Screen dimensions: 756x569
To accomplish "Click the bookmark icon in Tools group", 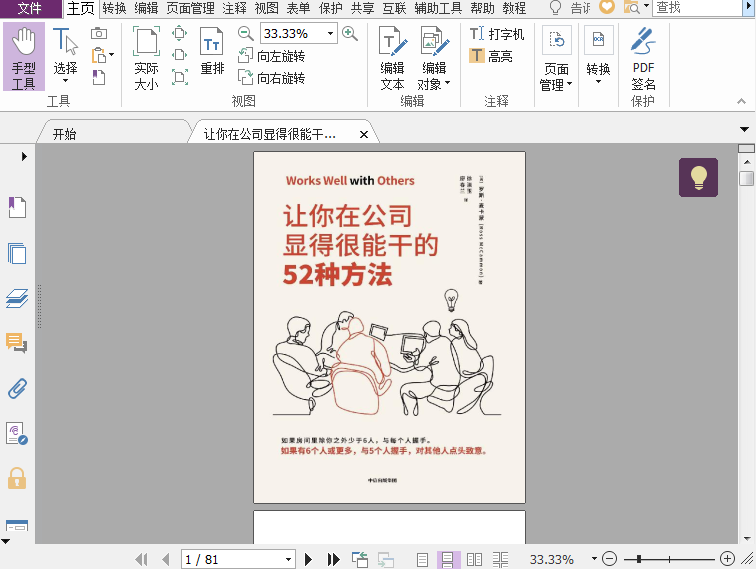I will click(x=99, y=77).
